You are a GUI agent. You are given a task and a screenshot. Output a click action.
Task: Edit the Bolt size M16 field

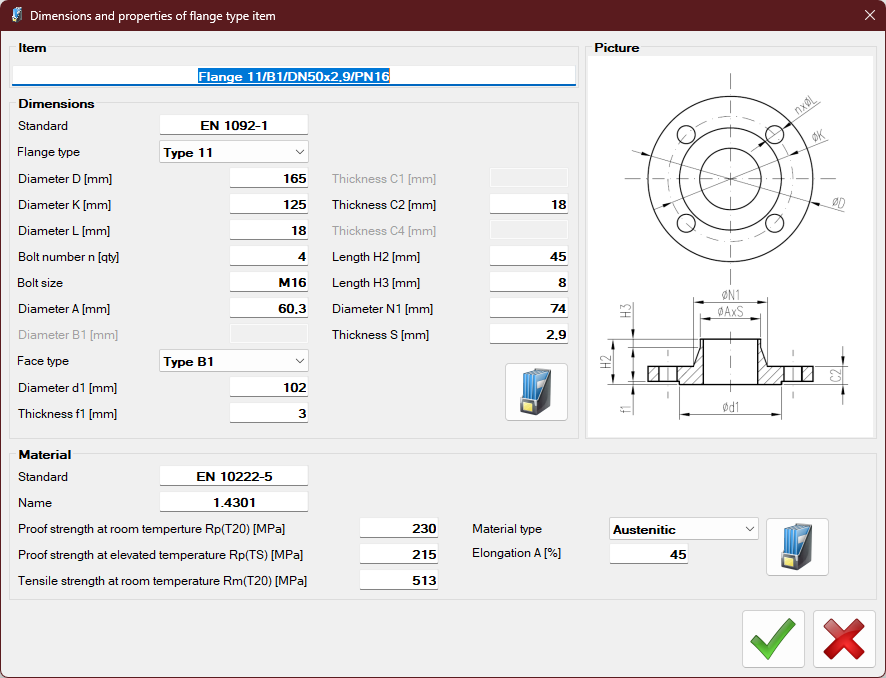pos(269,283)
